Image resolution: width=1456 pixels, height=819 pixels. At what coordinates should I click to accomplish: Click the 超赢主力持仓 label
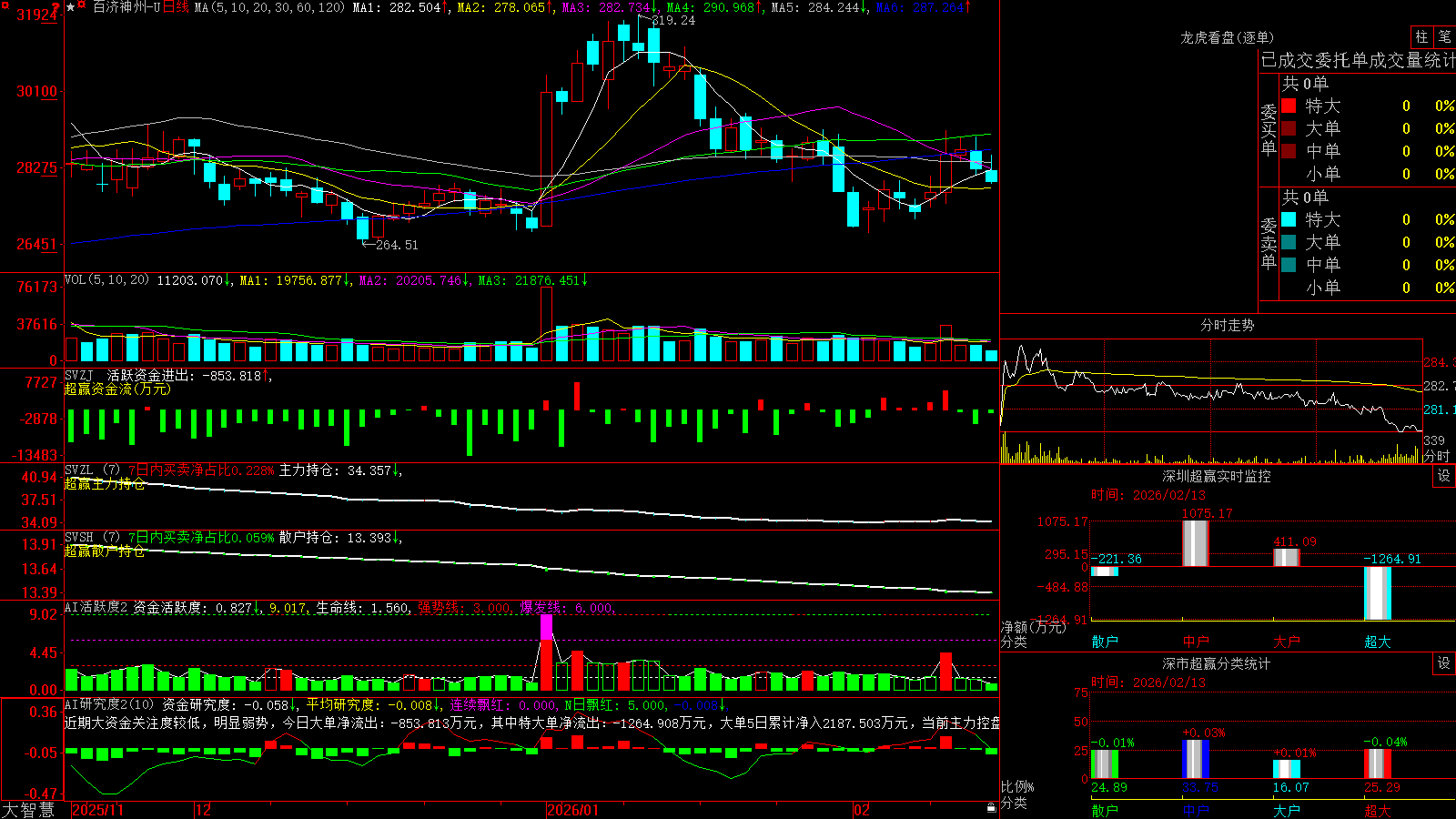click(105, 483)
